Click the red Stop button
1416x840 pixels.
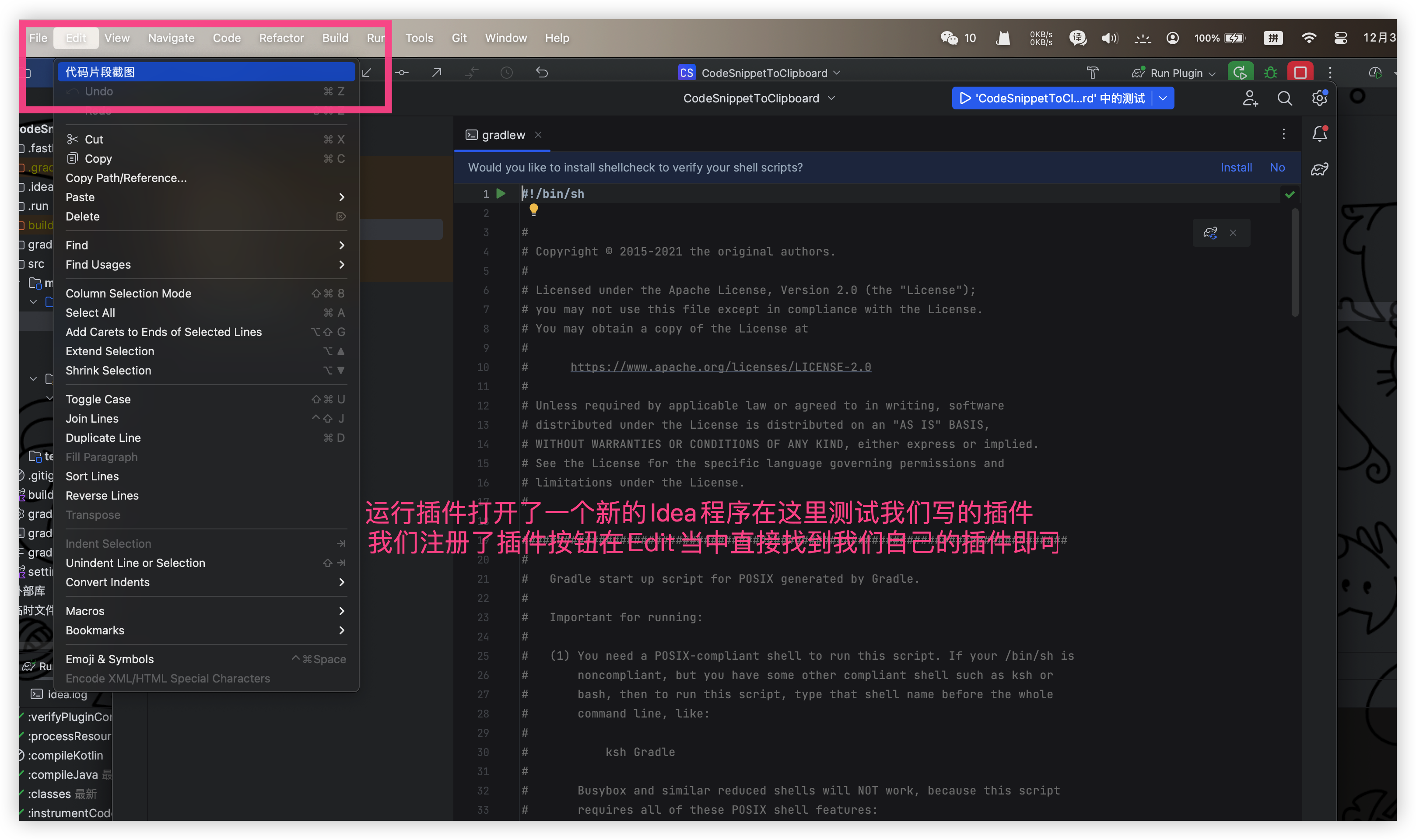point(1300,73)
